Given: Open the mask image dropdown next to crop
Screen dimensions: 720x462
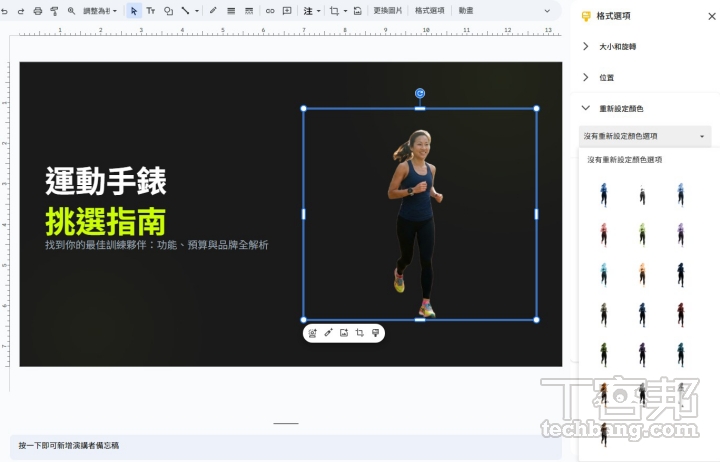Looking at the screenshot, I should [345, 11].
